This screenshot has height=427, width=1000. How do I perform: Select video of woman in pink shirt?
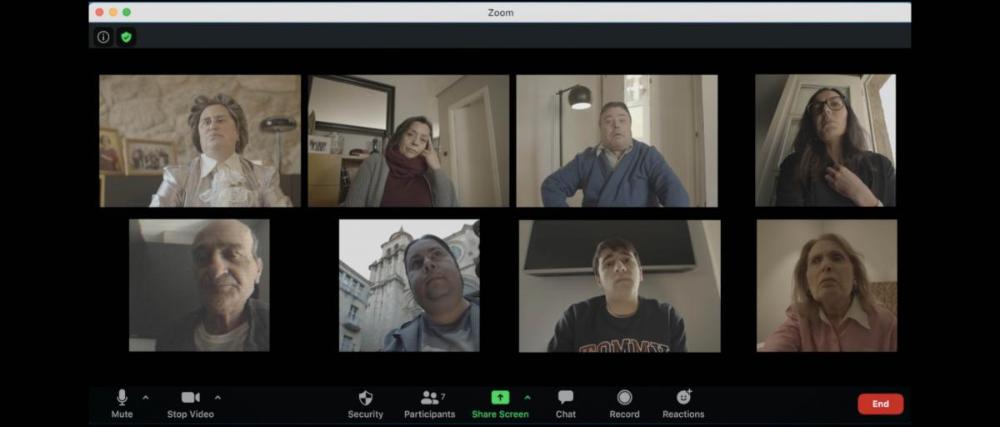coord(827,286)
